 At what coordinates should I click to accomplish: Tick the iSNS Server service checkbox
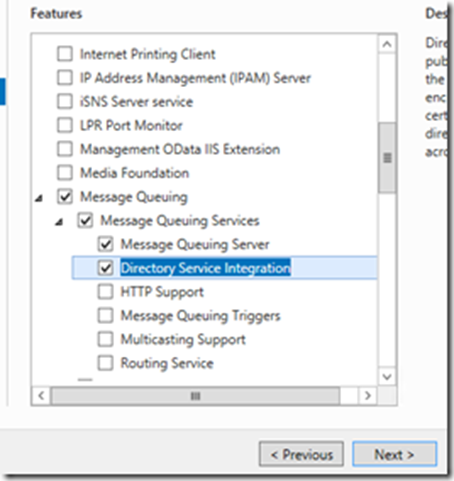click(65, 101)
